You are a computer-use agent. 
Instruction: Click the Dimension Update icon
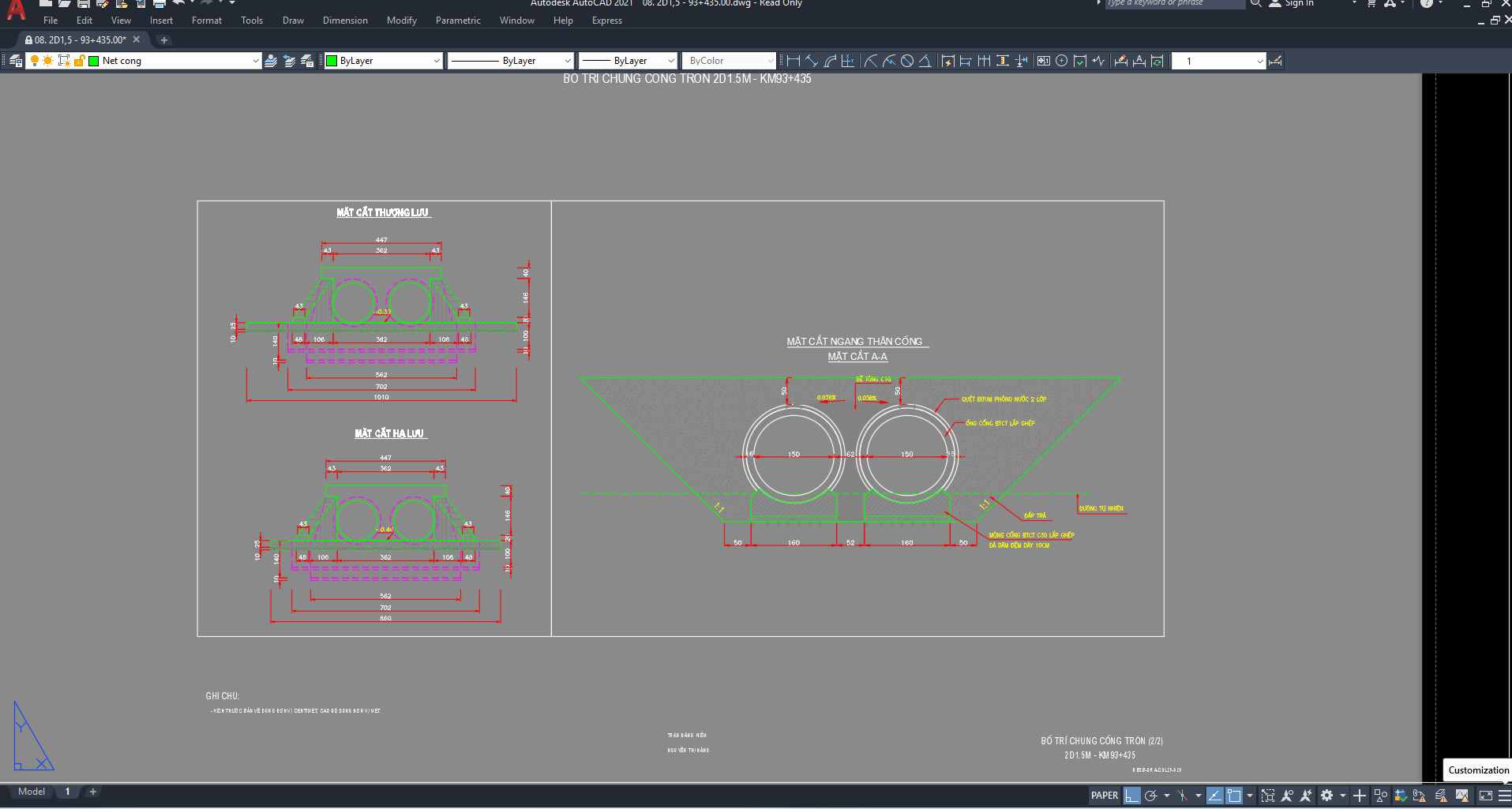click(1157, 61)
